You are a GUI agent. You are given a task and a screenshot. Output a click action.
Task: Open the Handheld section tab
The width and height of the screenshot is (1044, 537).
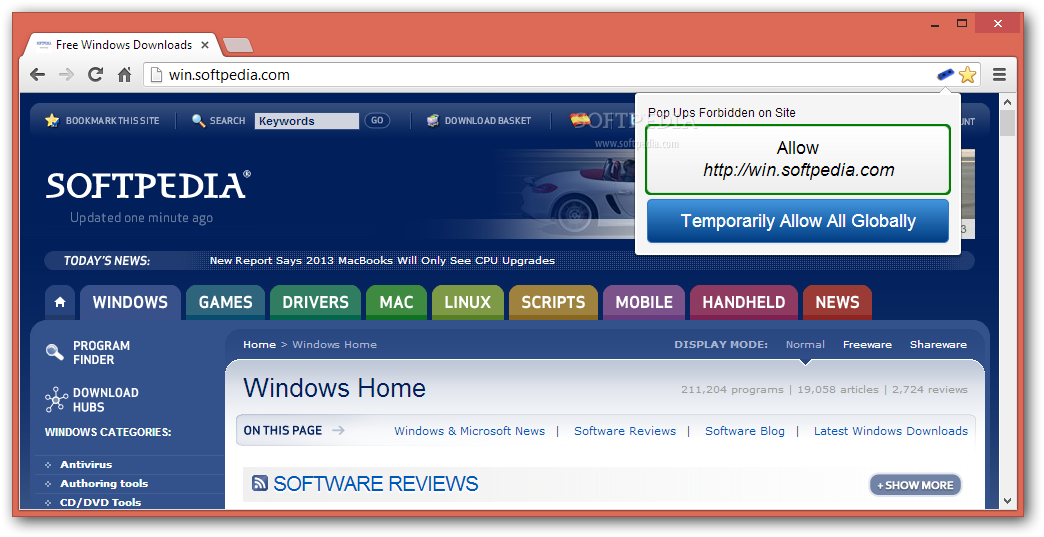point(744,302)
